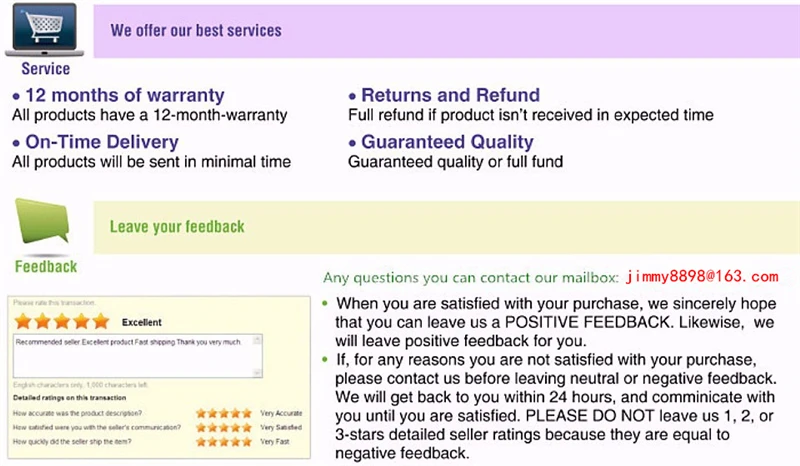Click the 'Service' label under the cart icon
Image resolution: width=800 pixels, height=466 pixels.
45,69
